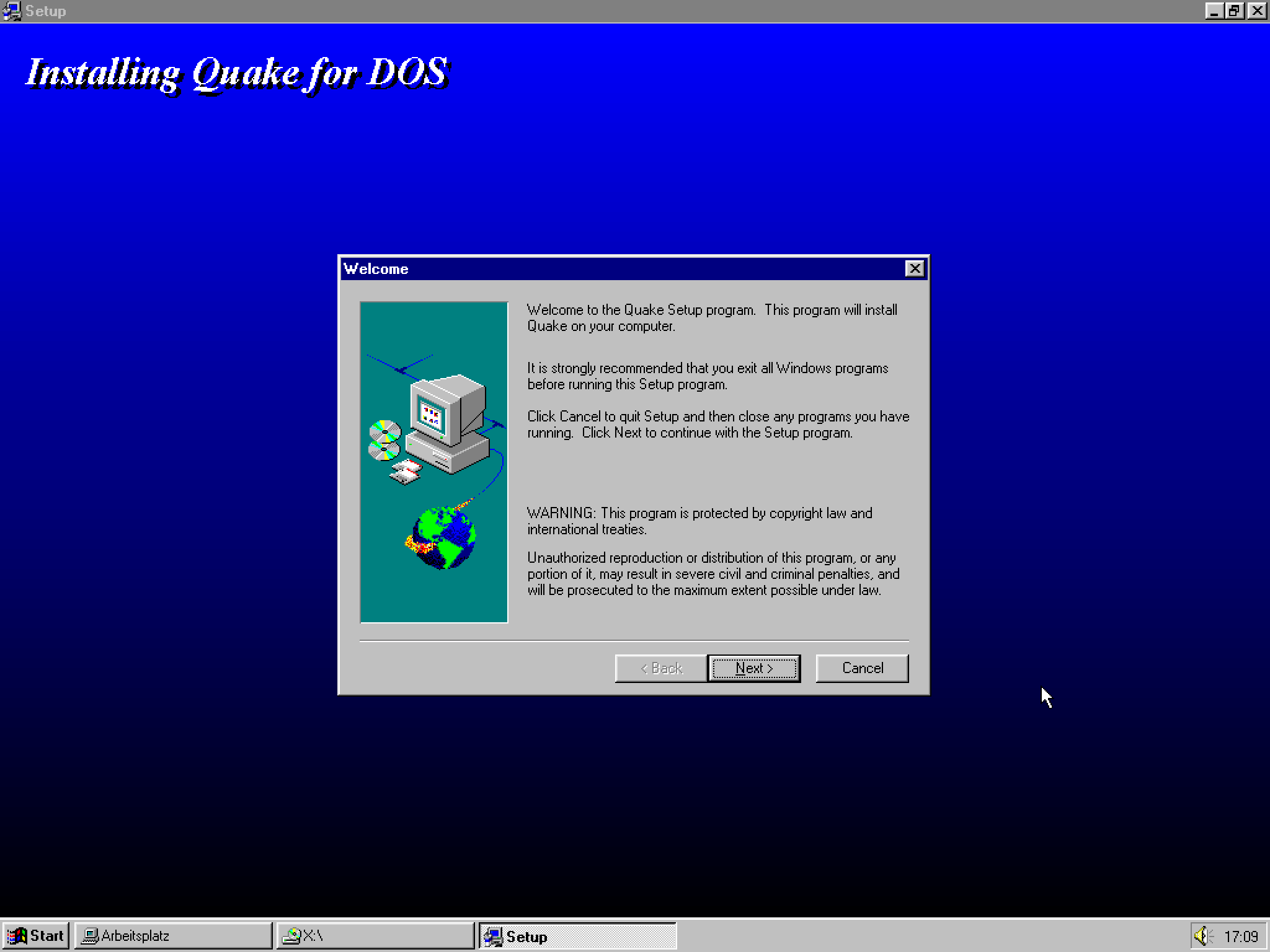
Task: Minimize the Setup window
Action: point(1214,11)
